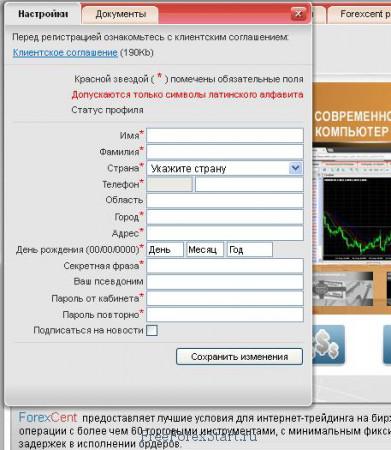The height and width of the screenshot is (450, 391).
Task: Click the Год birthday field
Action: 250,250
